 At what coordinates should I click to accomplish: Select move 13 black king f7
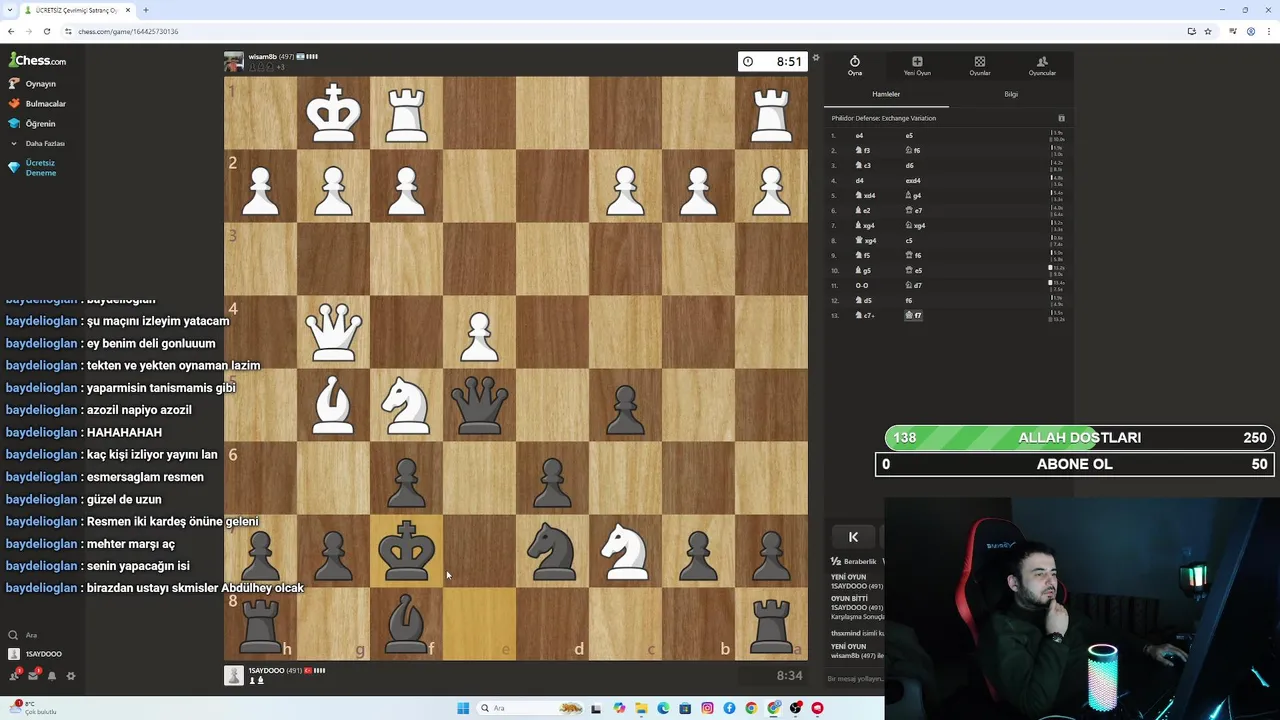(914, 316)
